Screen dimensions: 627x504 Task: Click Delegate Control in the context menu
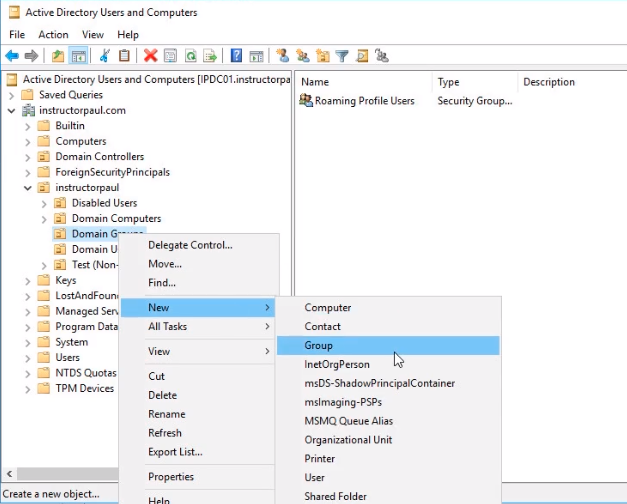190,245
